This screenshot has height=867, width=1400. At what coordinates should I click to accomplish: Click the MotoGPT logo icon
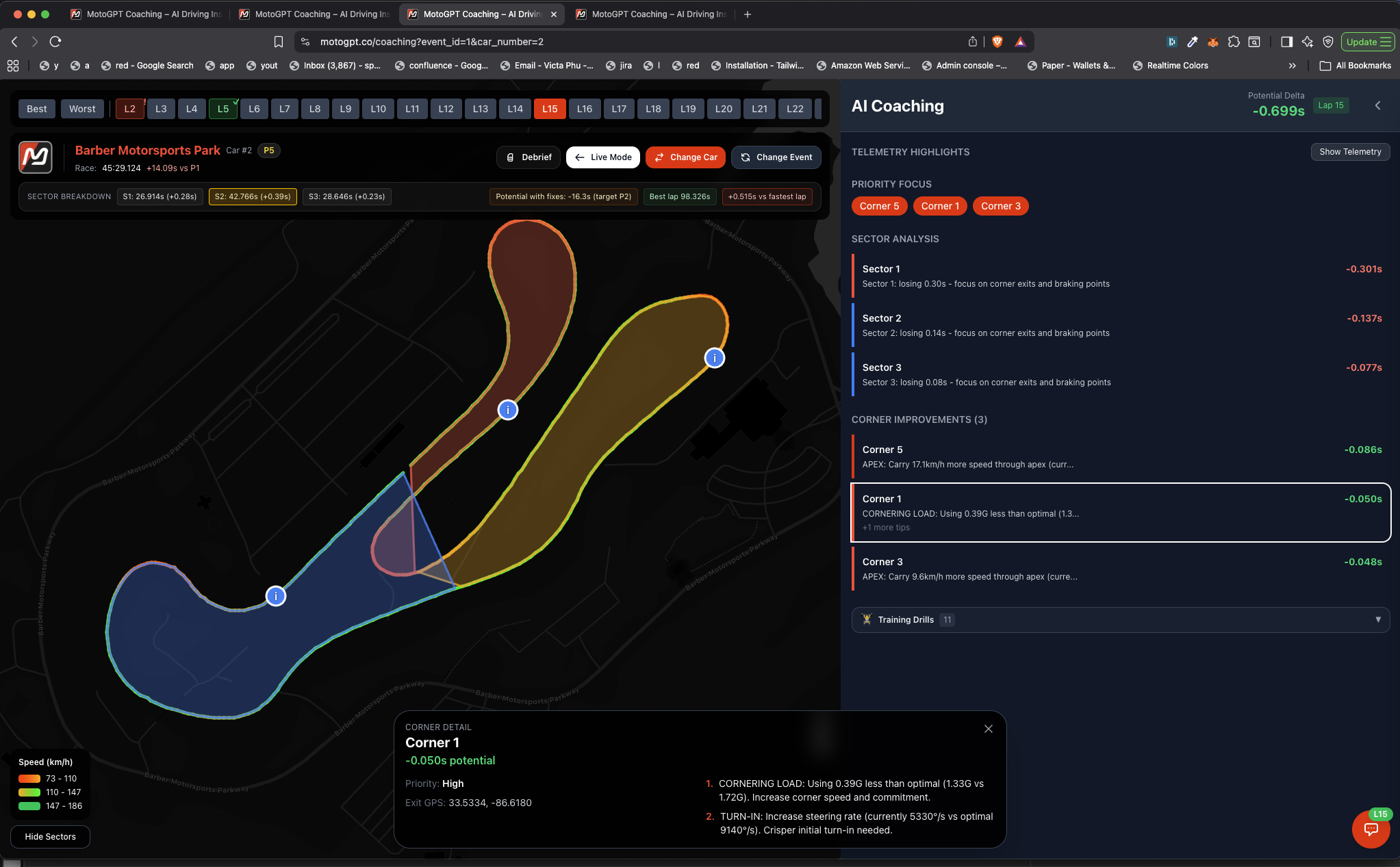35,157
